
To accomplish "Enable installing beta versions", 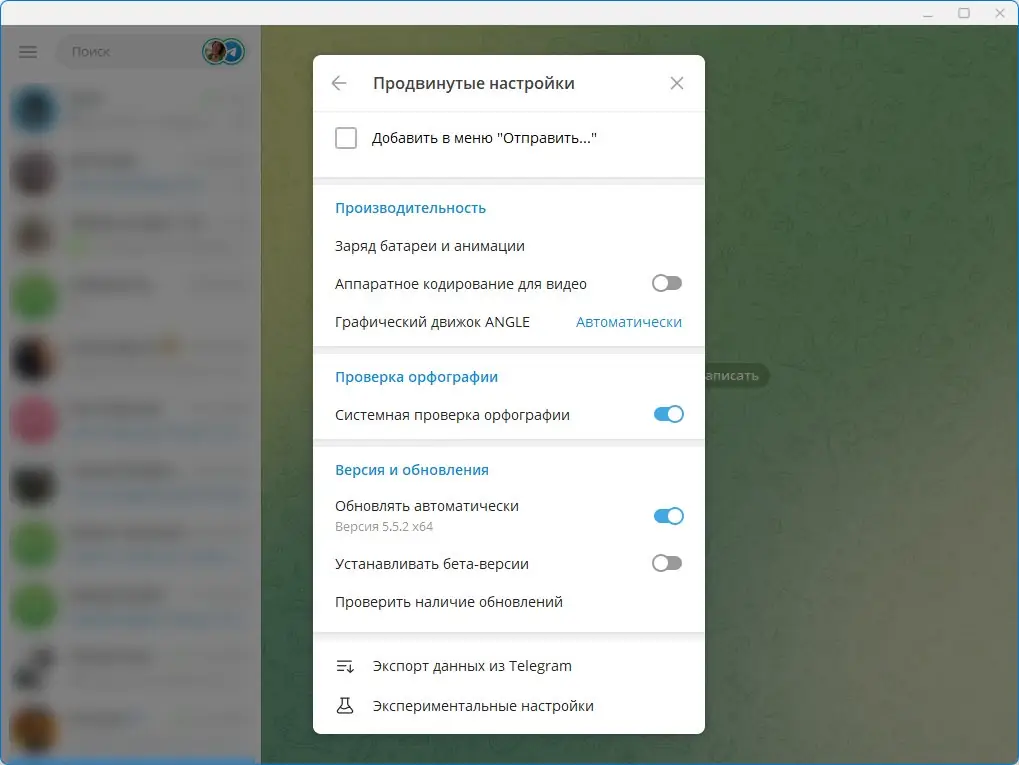I will click(x=666, y=563).
